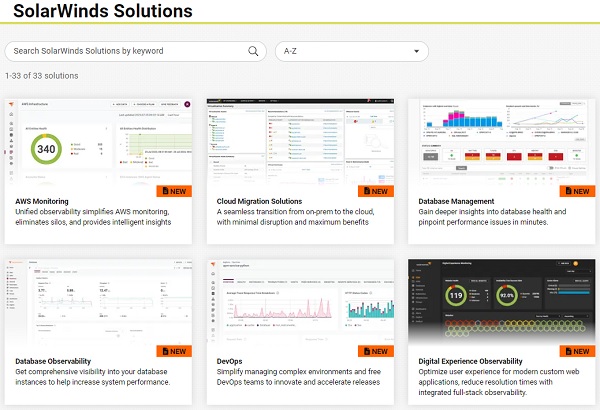The width and height of the screenshot is (600, 410).
Task: Click the AWS Monitoring description about unified observability
Action: [x=93, y=217]
